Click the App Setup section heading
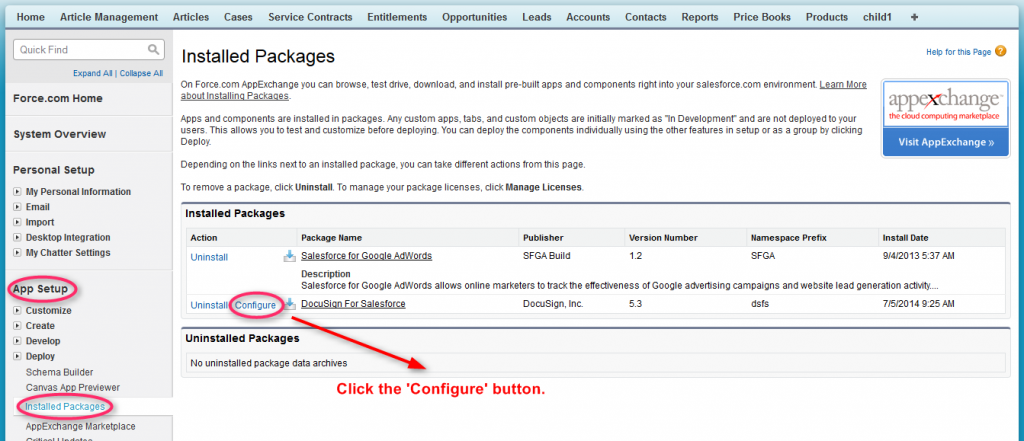 click(40, 289)
